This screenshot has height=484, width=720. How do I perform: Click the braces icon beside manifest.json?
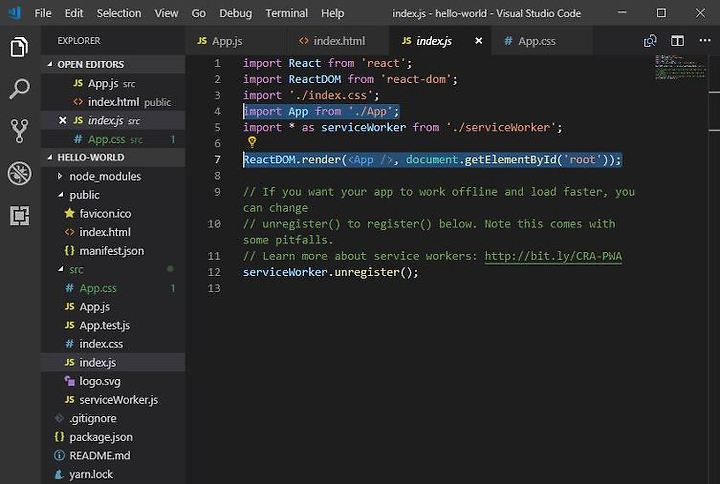[69, 250]
